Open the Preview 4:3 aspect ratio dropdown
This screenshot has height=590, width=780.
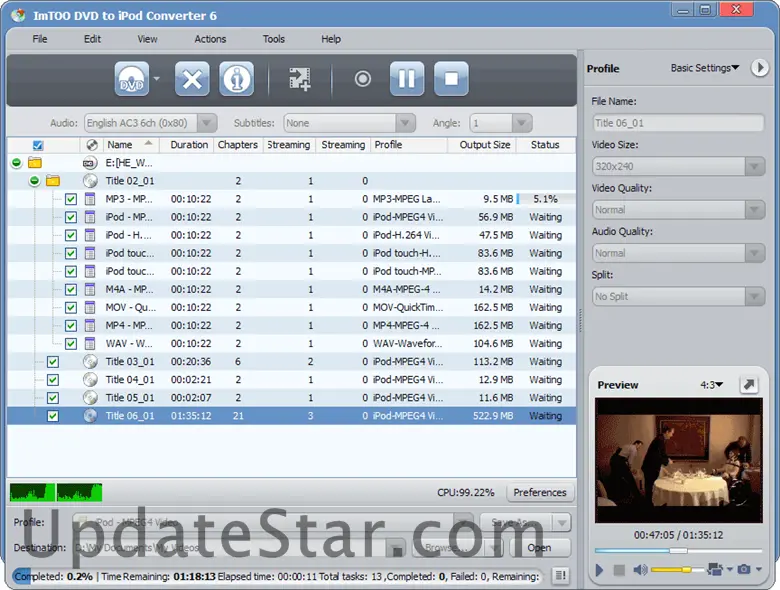(x=712, y=385)
